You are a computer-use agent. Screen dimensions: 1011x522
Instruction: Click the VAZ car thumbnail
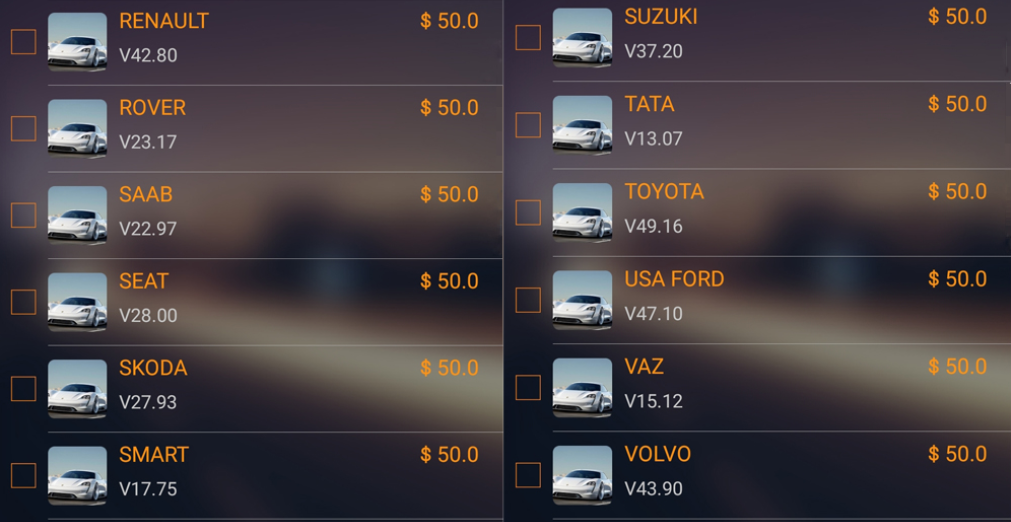(x=582, y=387)
